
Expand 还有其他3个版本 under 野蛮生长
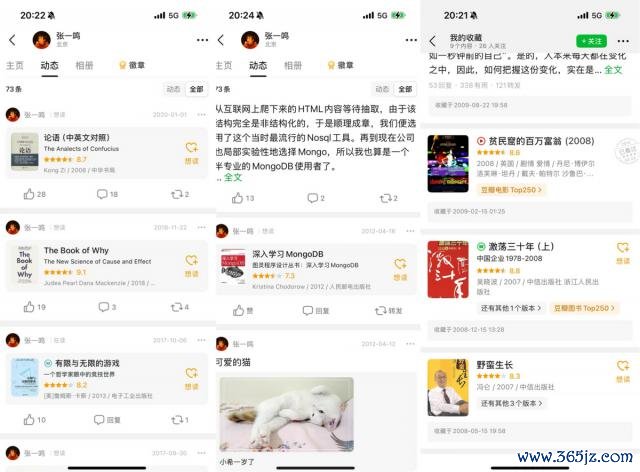pyautogui.click(x=511, y=403)
